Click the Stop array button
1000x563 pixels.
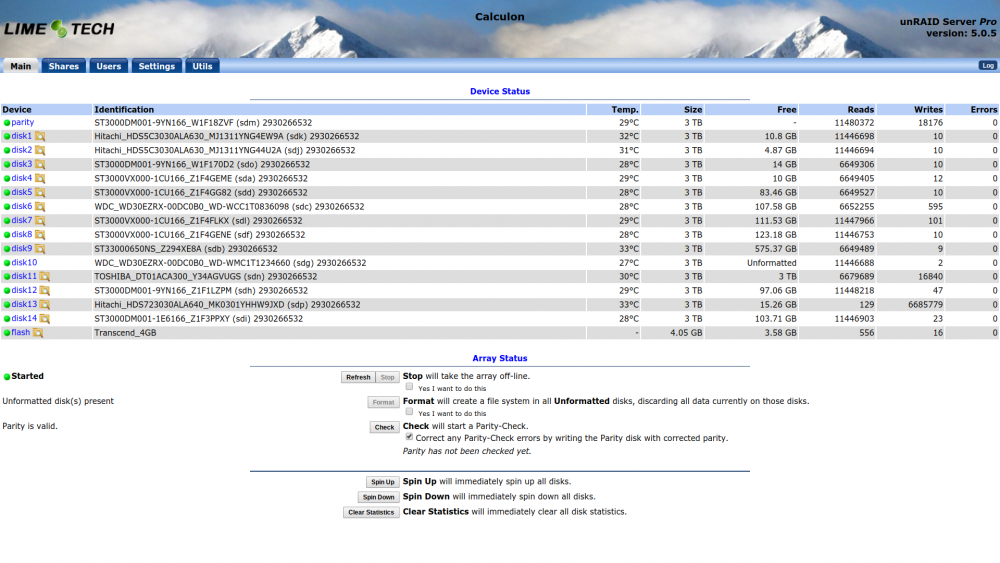[x=387, y=377]
